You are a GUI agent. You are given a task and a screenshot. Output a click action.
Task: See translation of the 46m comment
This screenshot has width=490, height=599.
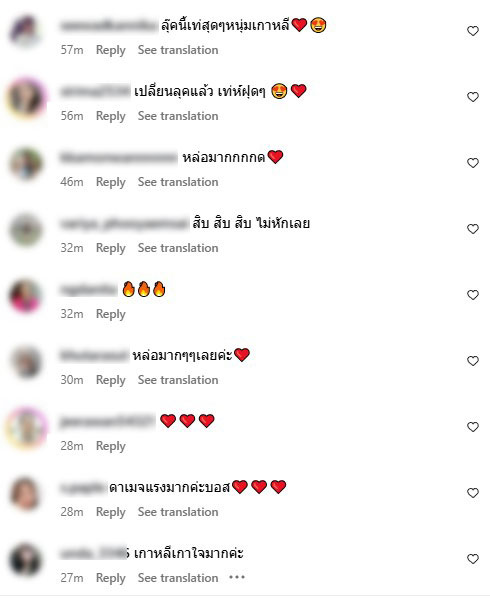[178, 182]
